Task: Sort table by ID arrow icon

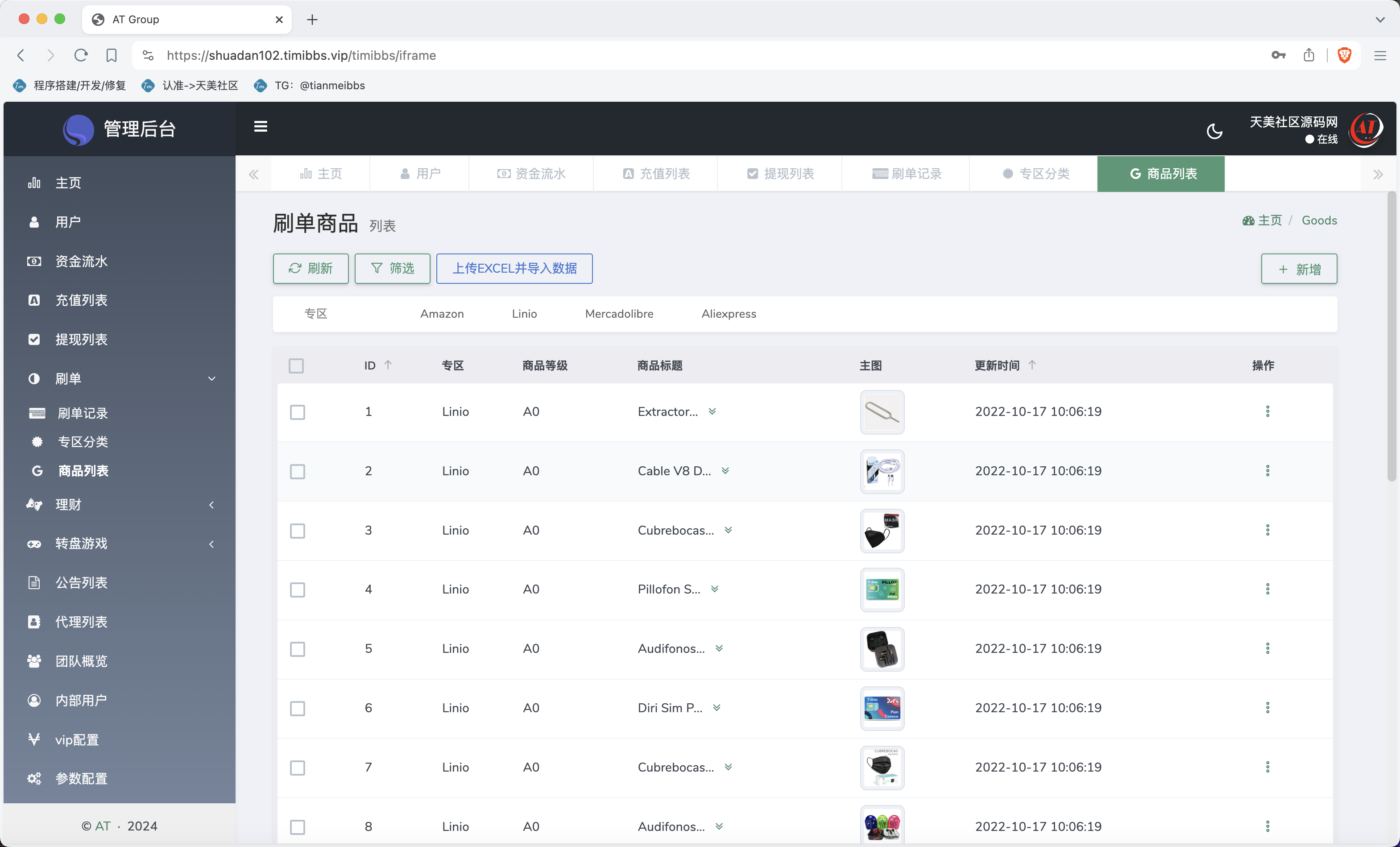Action: [388, 365]
